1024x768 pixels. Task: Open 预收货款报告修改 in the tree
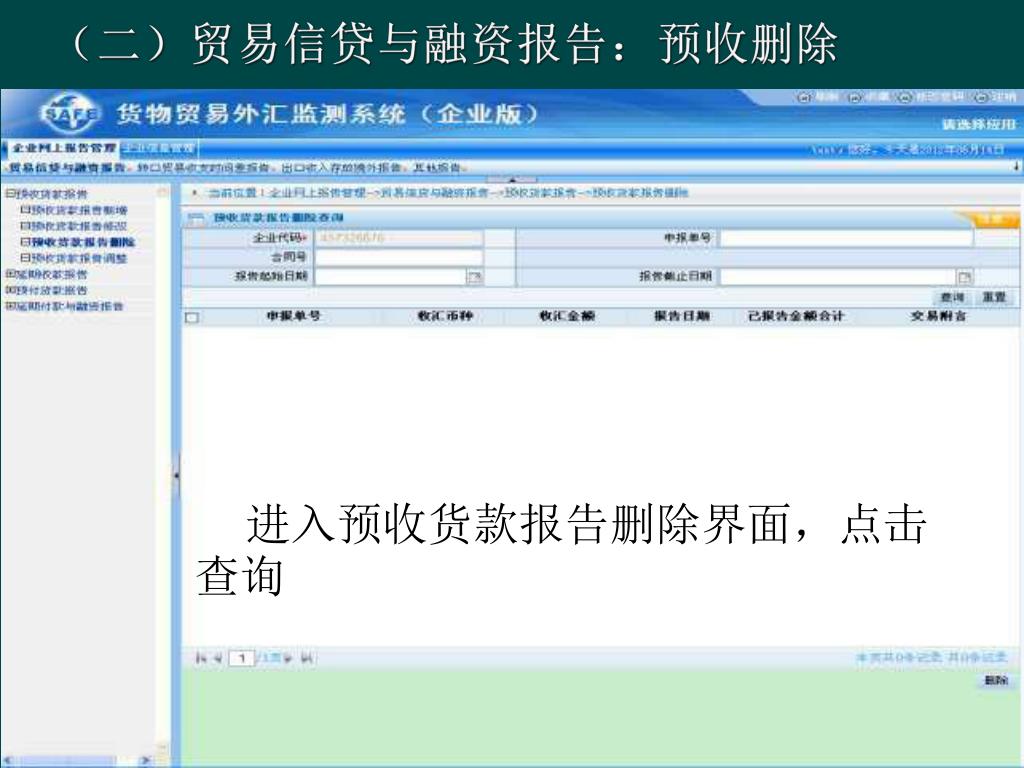click(79, 226)
